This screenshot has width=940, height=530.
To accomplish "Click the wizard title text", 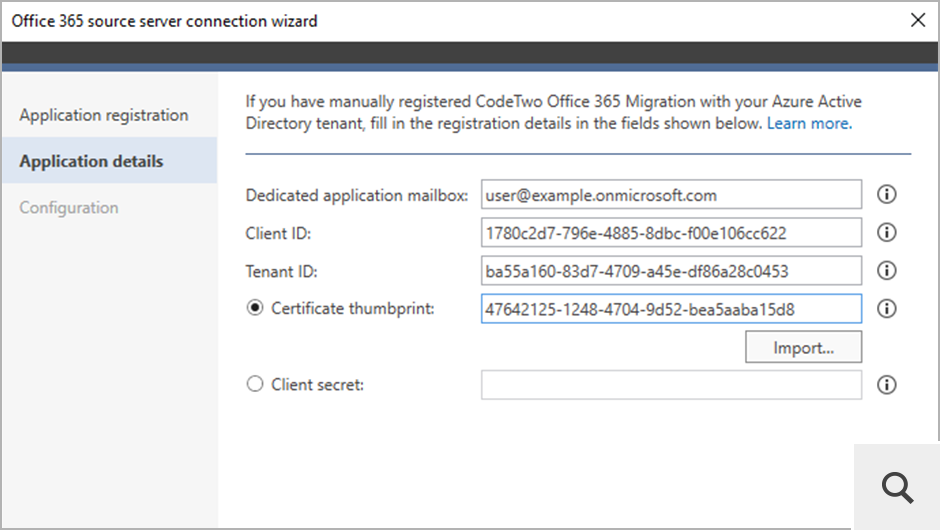I will click(164, 21).
